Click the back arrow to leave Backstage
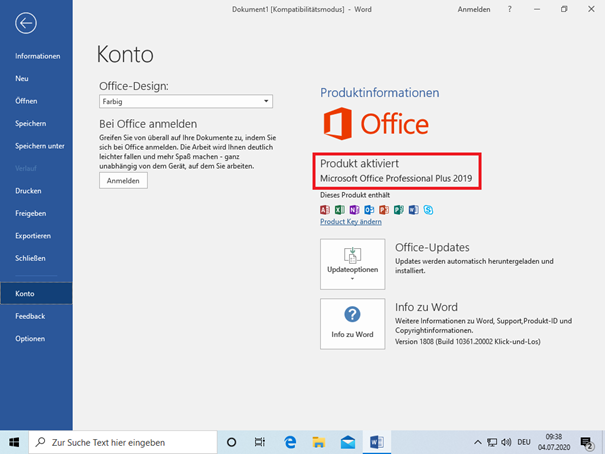 pos(26,23)
